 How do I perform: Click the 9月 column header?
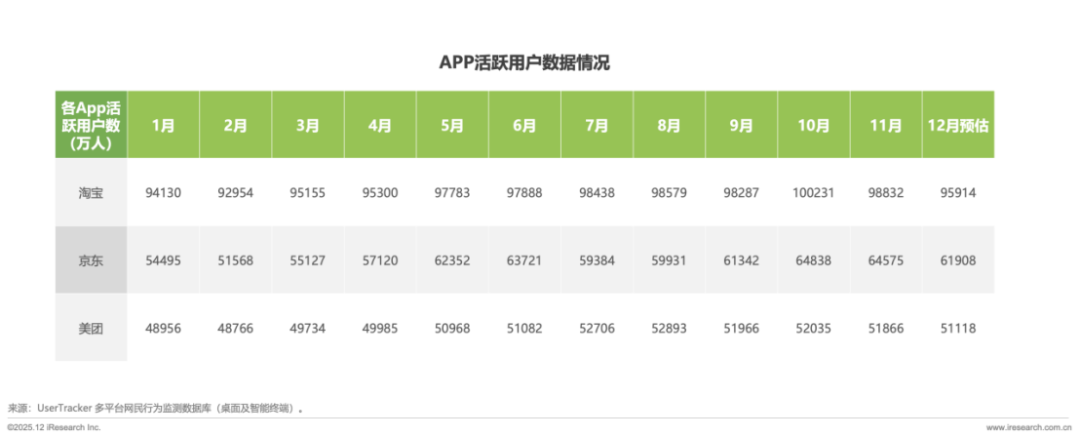[x=742, y=125]
